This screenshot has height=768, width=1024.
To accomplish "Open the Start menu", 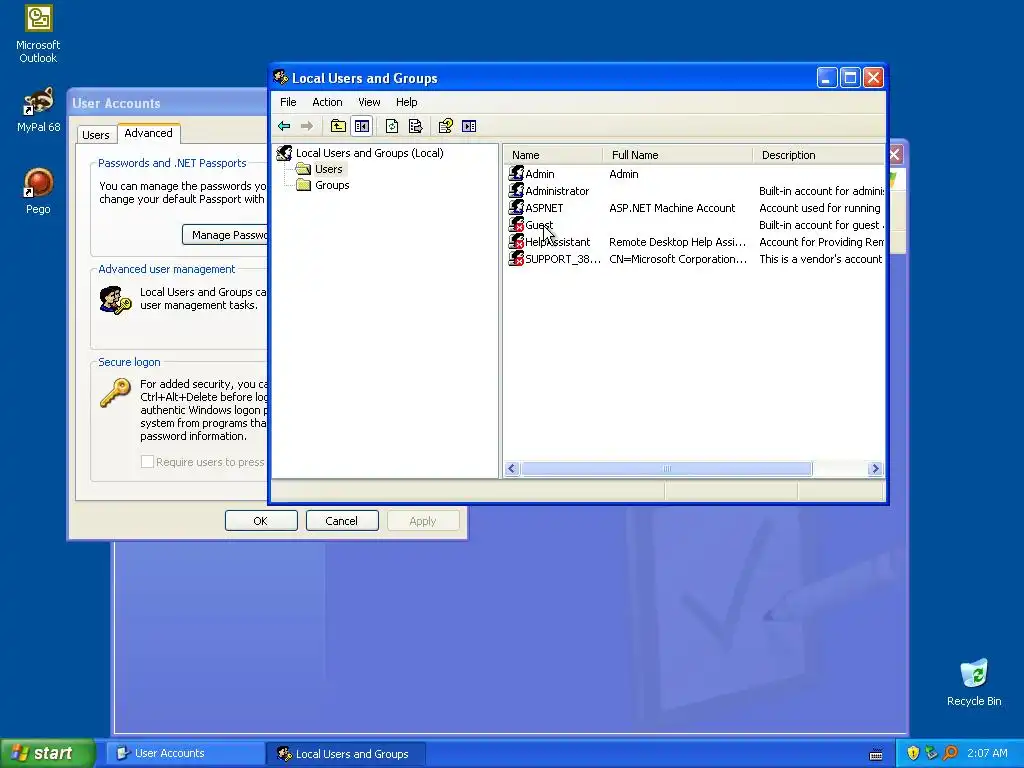I will (x=47, y=753).
